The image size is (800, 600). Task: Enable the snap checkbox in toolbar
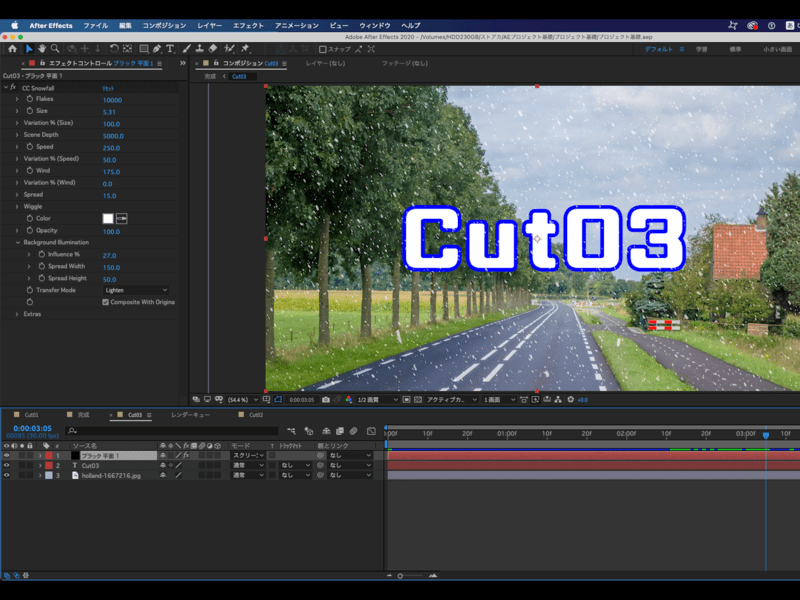(322, 48)
